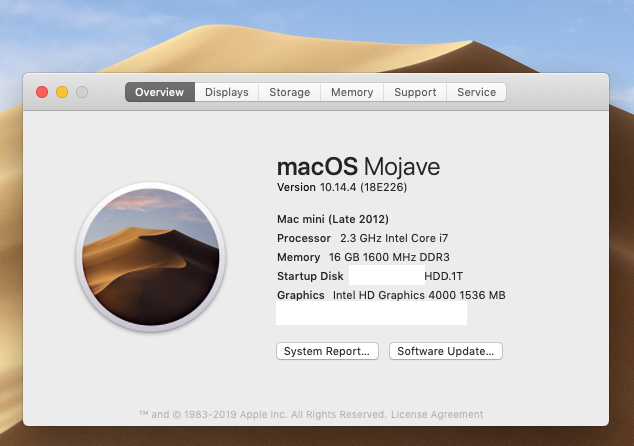Minimize window with the yellow button
Viewport: 634px width, 446px height.
(x=62, y=92)
